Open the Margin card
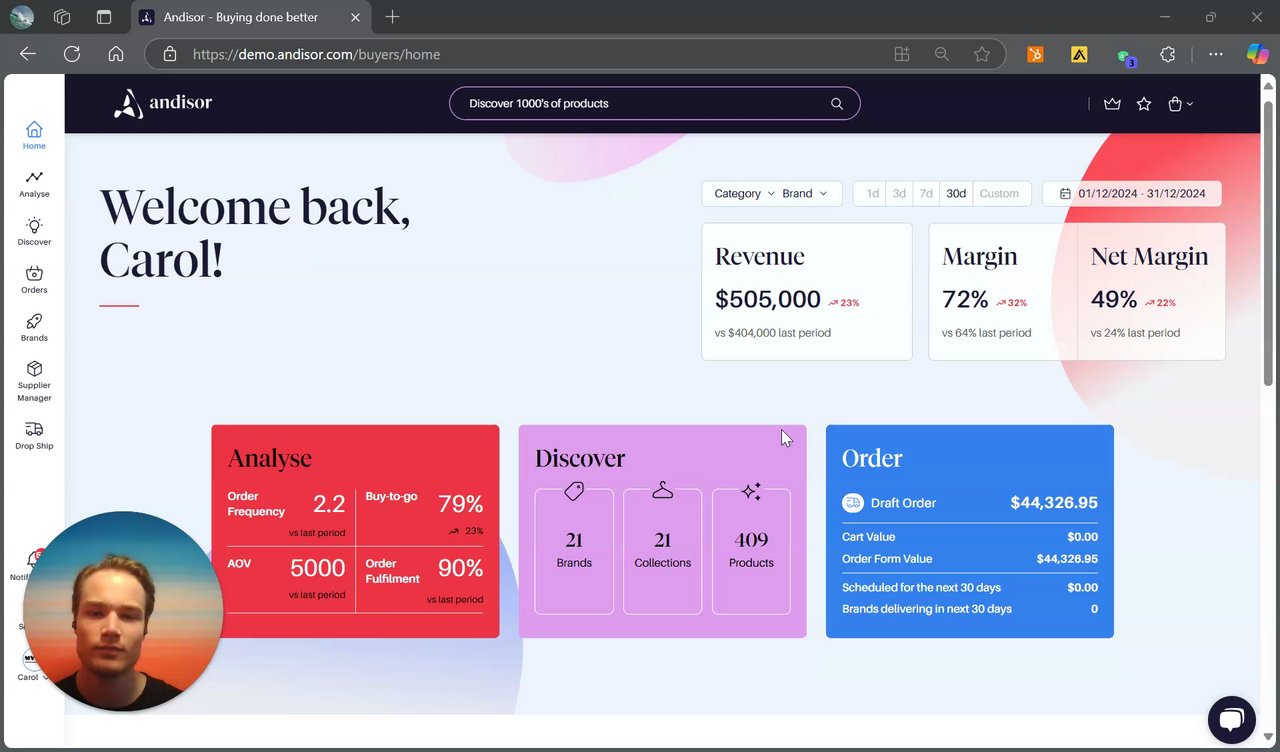Viewport: 1280px width, 752px height. click(1003, 291)
